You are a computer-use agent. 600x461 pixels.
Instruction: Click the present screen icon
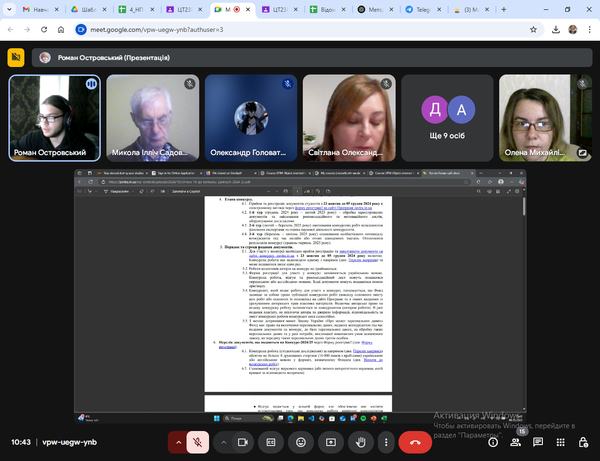click(x=329, y=441)
